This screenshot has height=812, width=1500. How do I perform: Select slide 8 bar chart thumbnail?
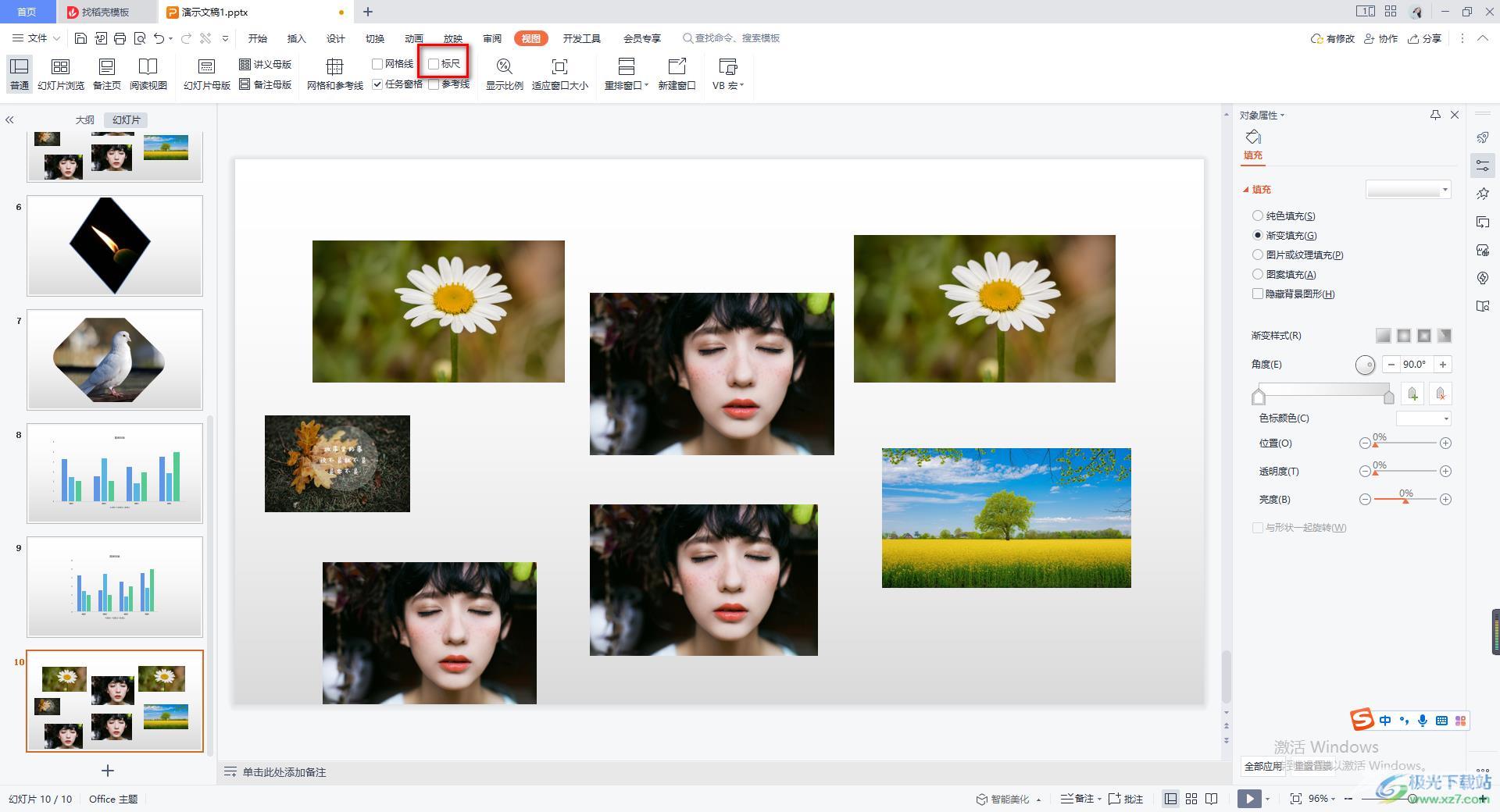click(115, 473)
